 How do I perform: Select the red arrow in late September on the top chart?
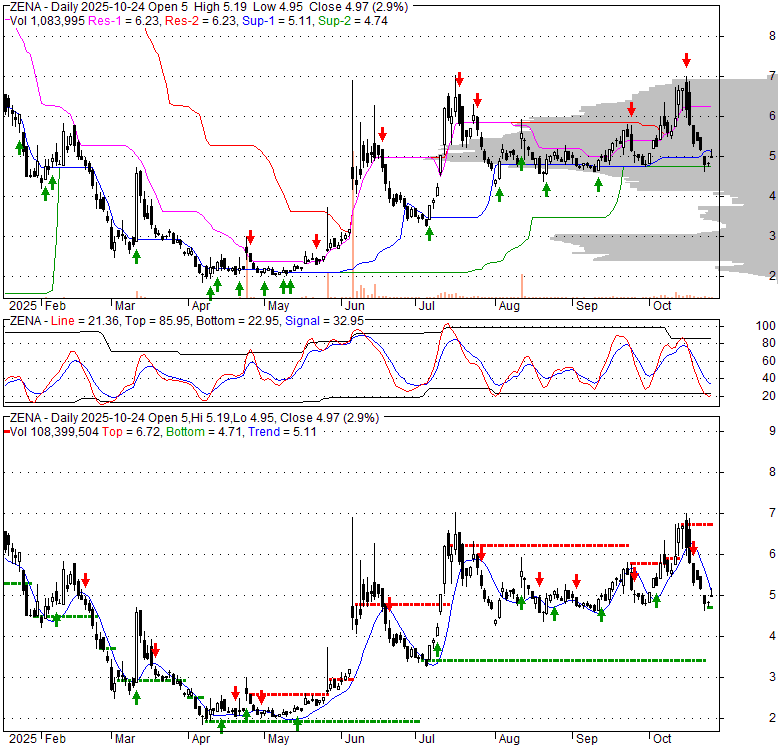[x=631, y=108]
